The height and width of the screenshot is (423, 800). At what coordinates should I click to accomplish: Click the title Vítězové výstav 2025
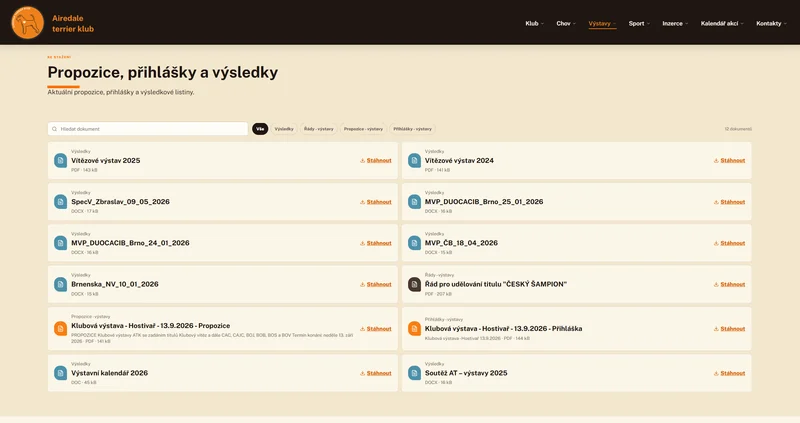(106, 160)
